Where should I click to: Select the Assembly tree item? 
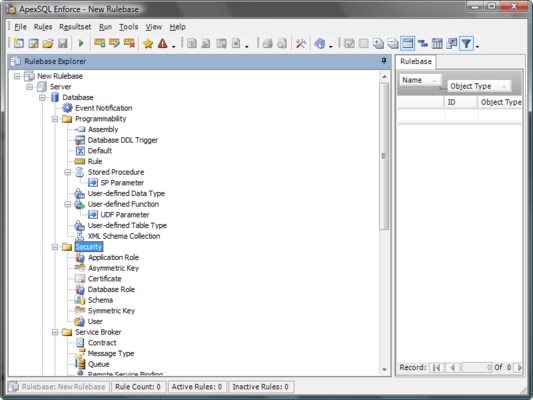(103, 129)
